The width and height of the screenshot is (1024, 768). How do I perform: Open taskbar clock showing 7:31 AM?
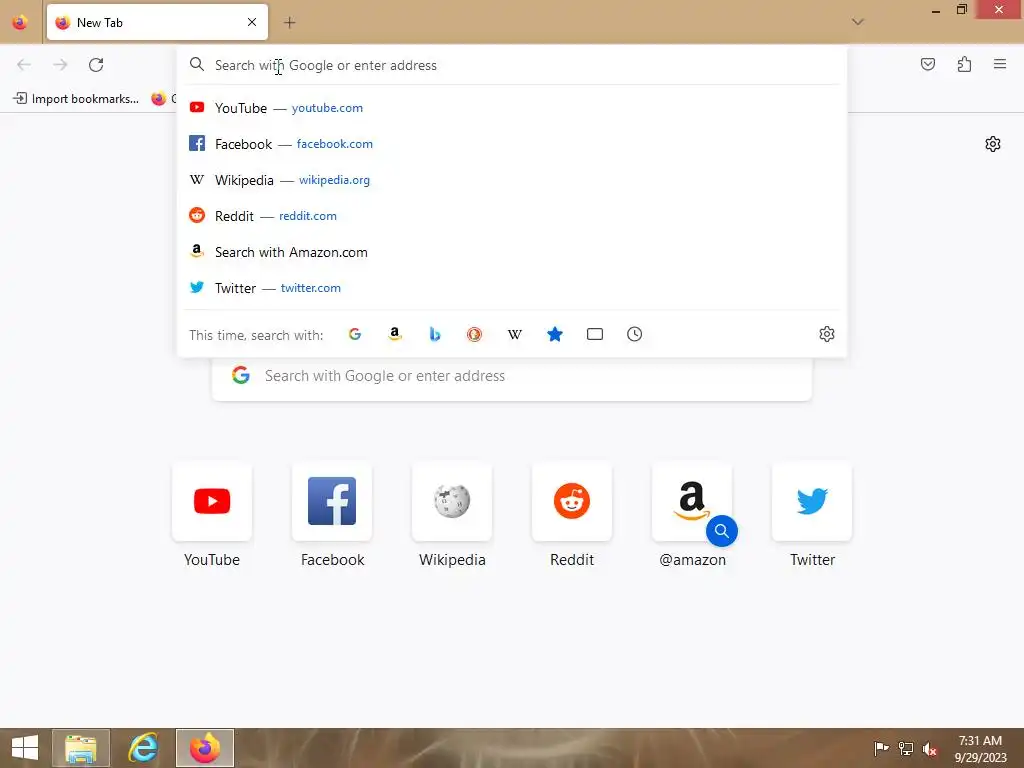click(980, 748)
